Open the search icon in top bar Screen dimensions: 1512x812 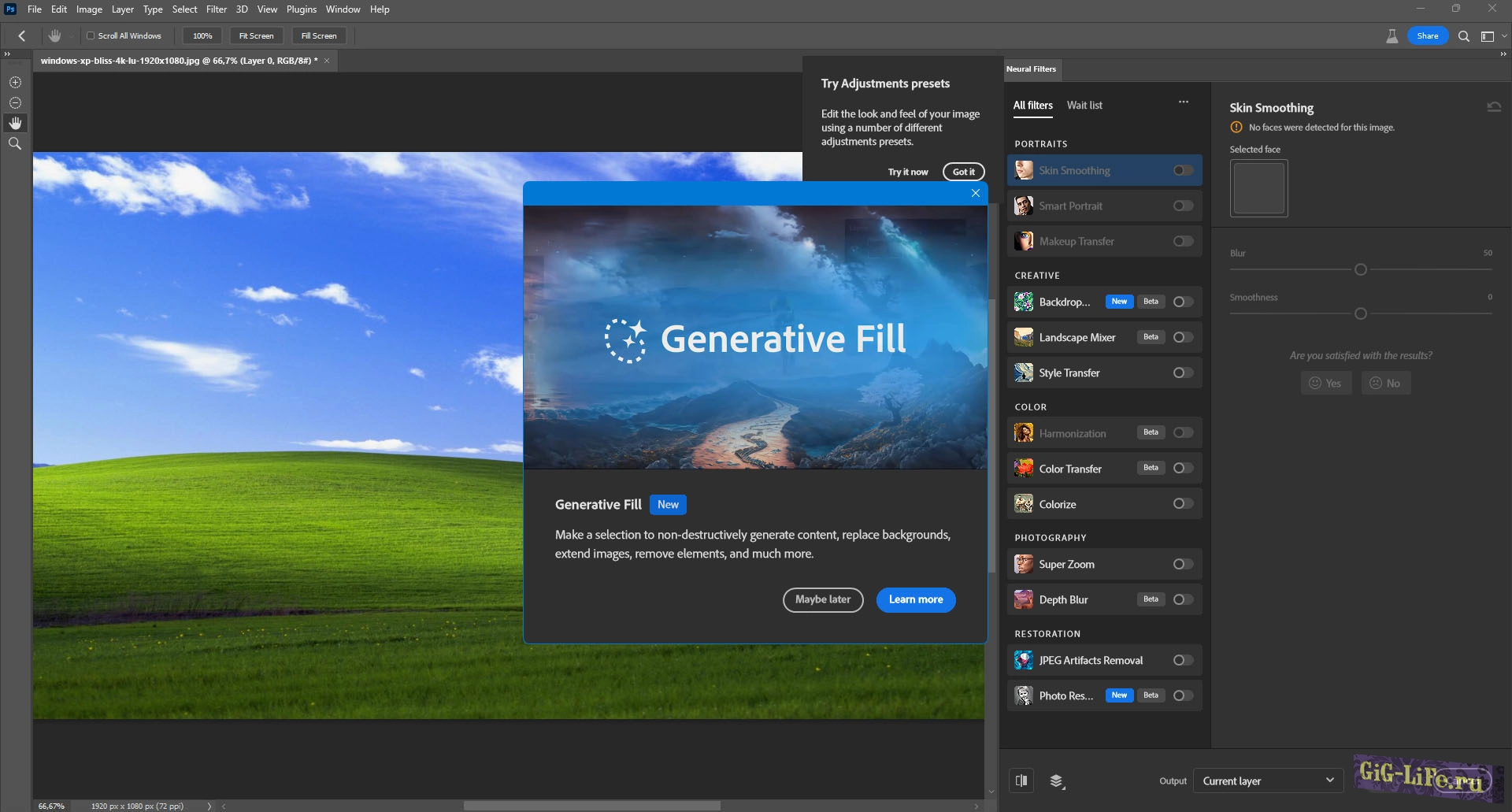pyautogui.click(x=1463, y=36)
